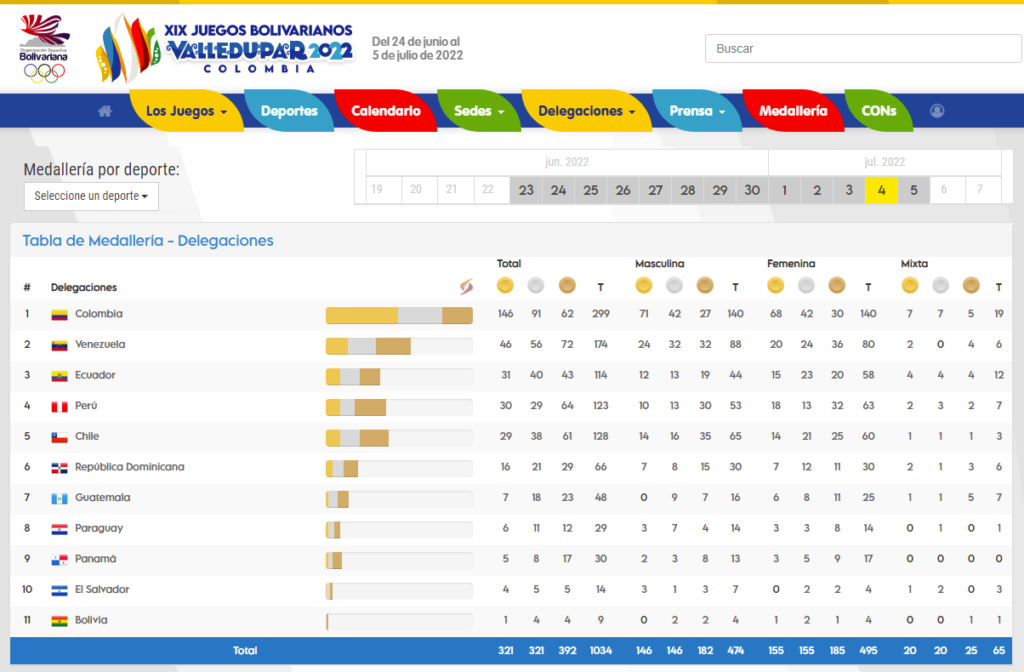Click Colombia's total medal count 299
The height and width of the screenshot is (672, 1024).
(601, 314)
